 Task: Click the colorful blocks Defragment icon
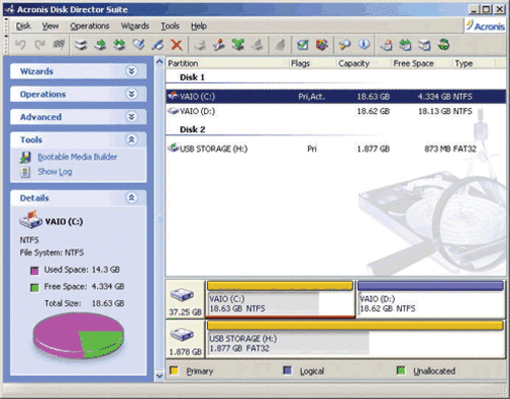[x=322, y=45]
